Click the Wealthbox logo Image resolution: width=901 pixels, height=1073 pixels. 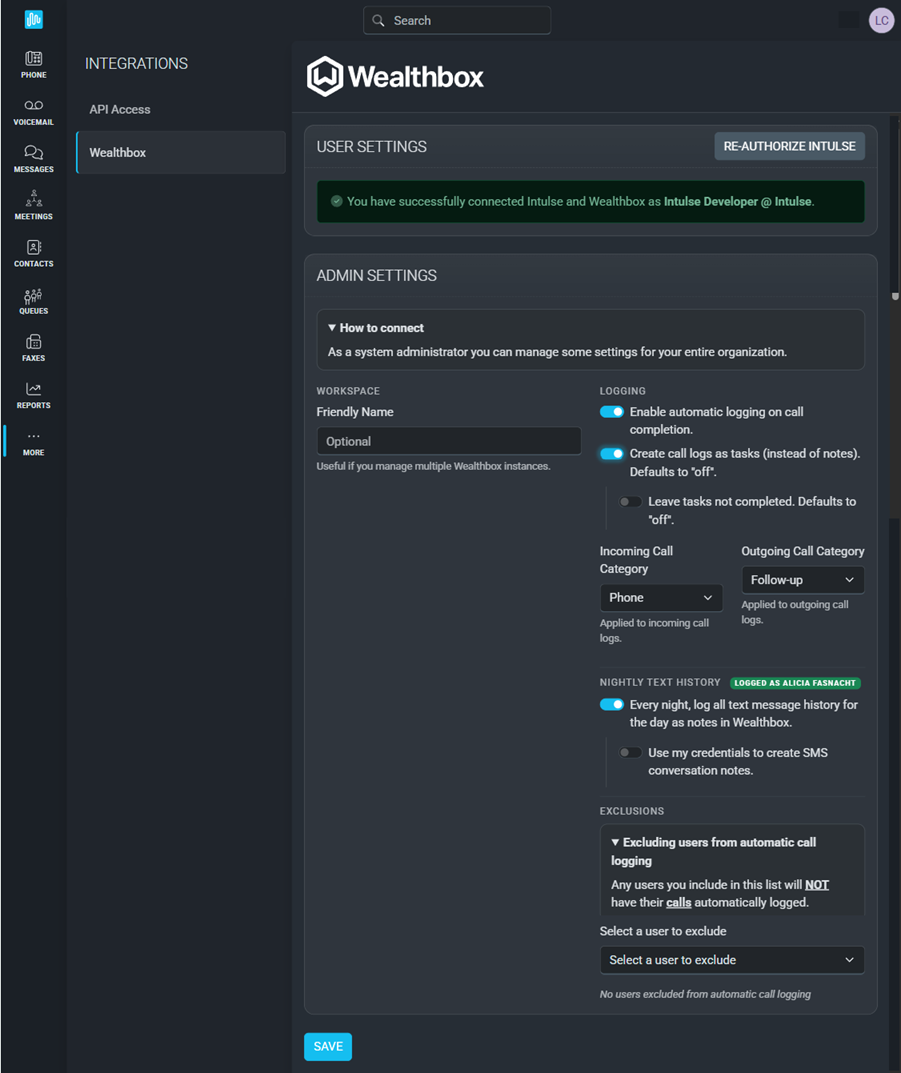coord(395,76)
